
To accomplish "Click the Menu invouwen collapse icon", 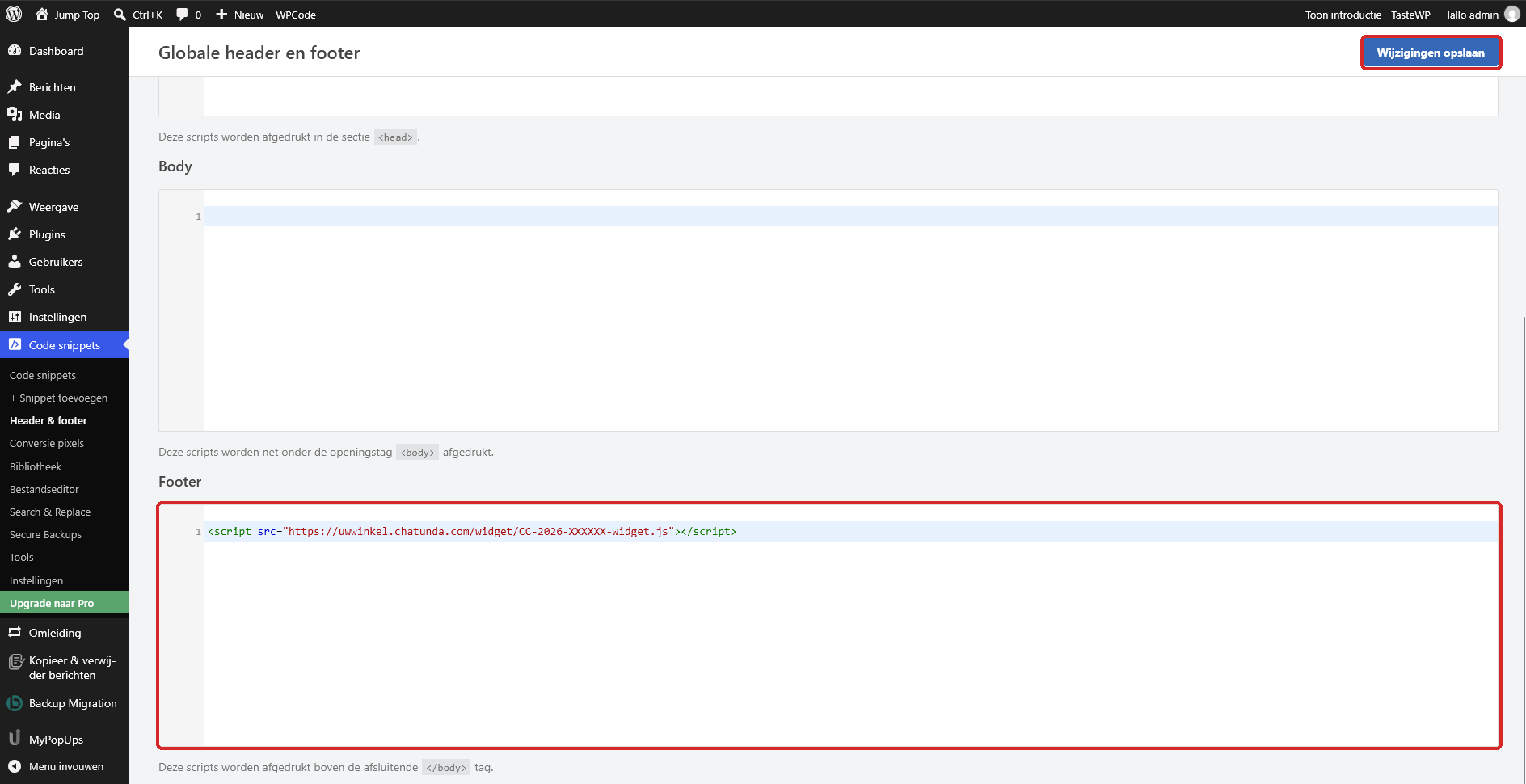I will (15, 766).
